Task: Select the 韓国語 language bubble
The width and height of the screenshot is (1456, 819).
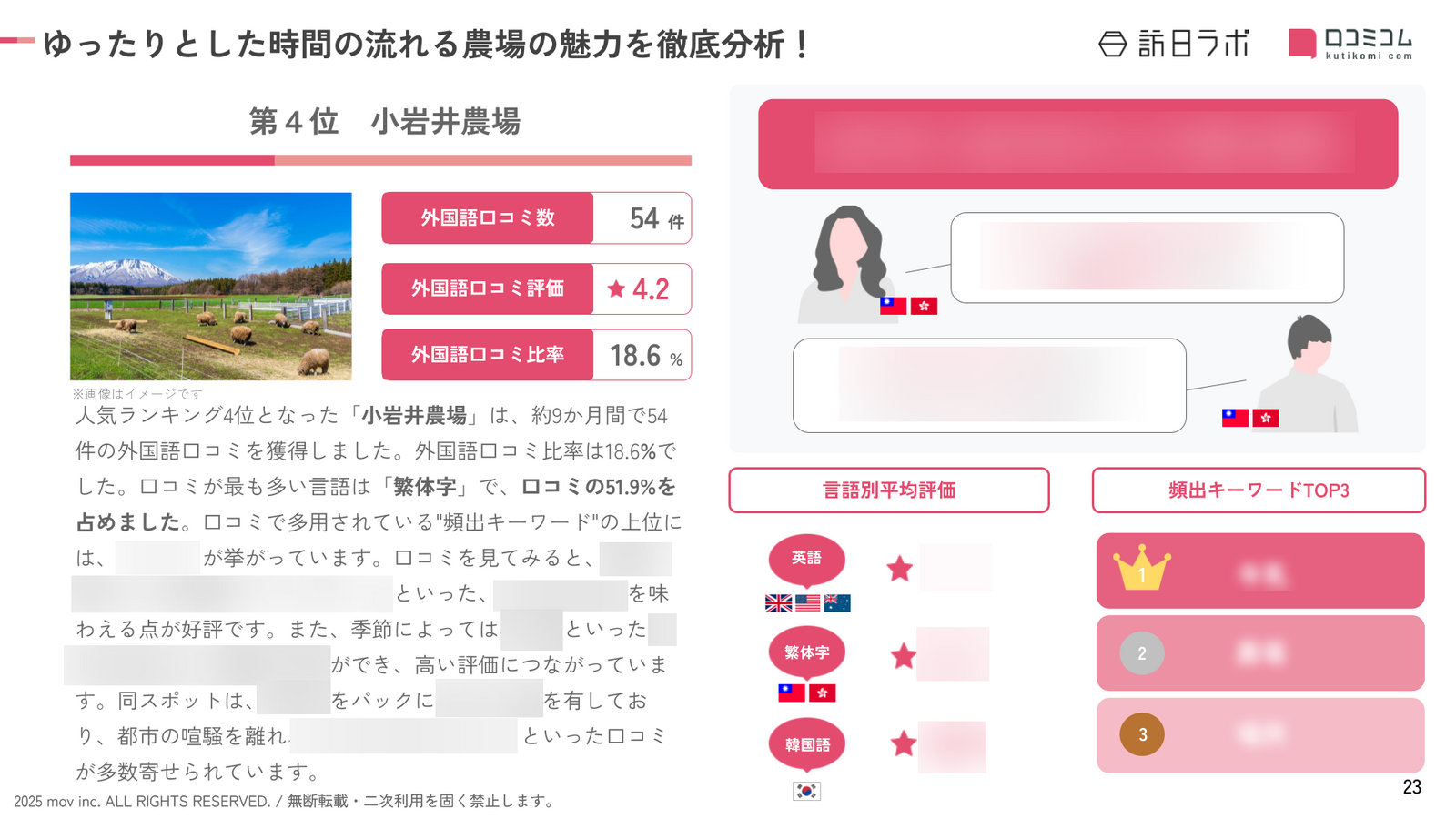Action: (x=807, y=746)
